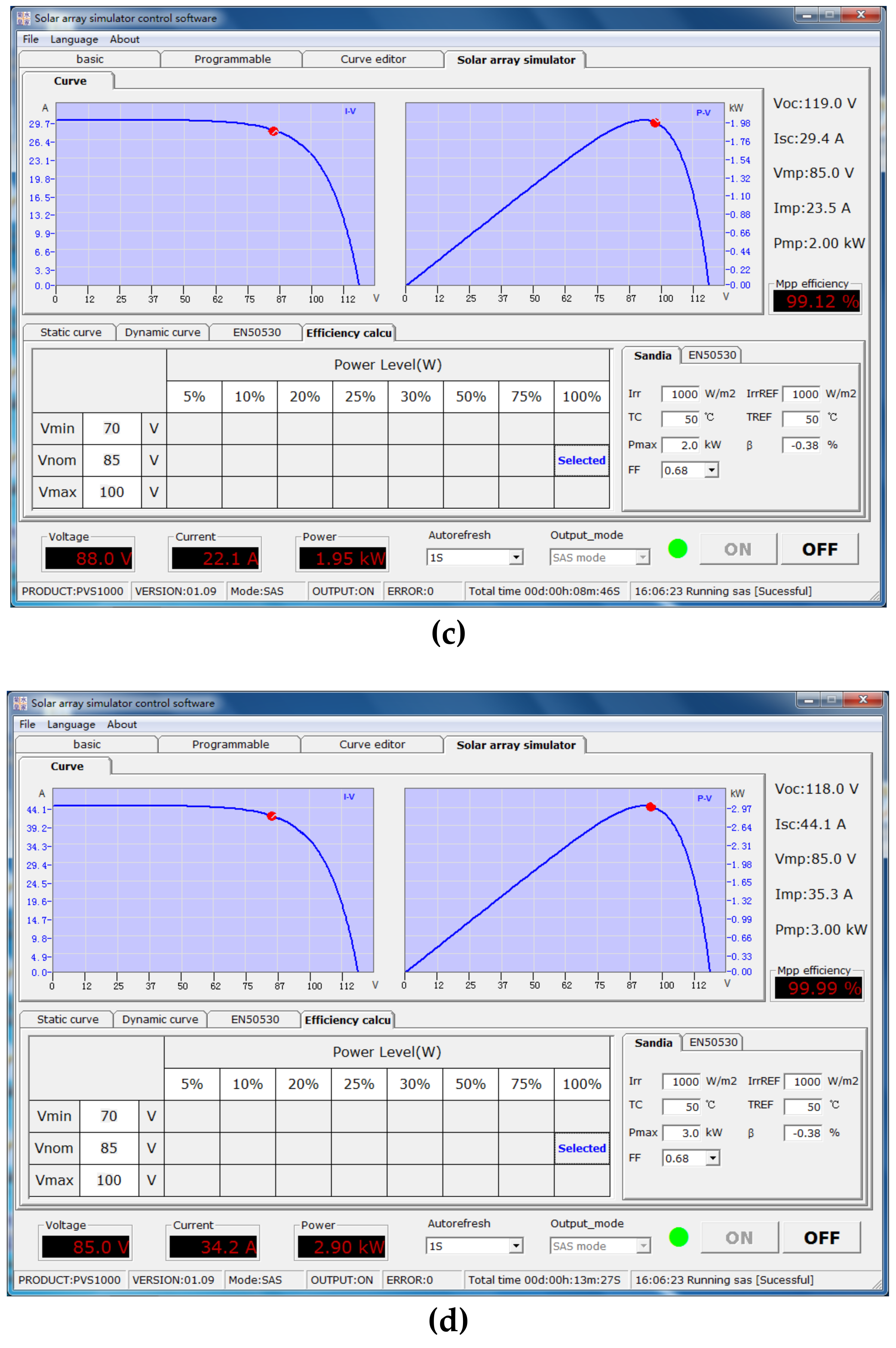Click red MPP marker on bottom P-V curve
This screenshot has width=896, height=1348.
click(x=650, y=807)
